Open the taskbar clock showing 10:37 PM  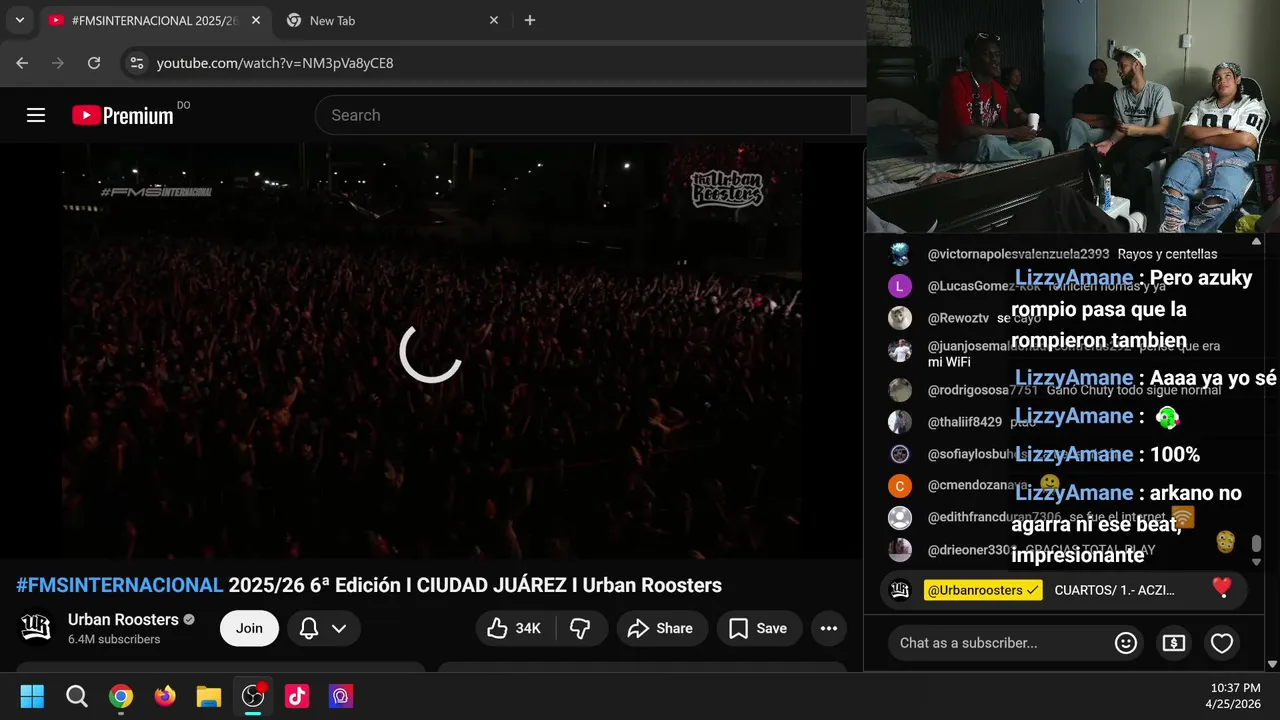tap(1232, 696)
